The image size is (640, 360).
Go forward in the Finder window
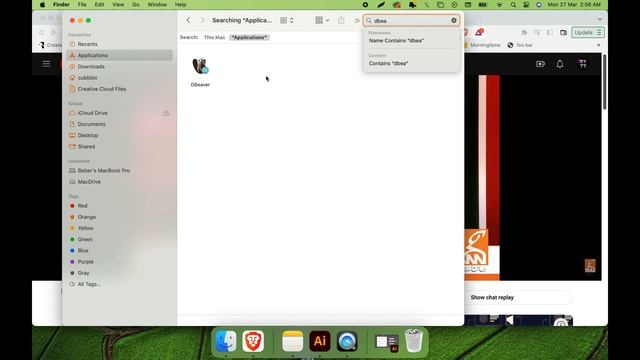coord(202,20)
